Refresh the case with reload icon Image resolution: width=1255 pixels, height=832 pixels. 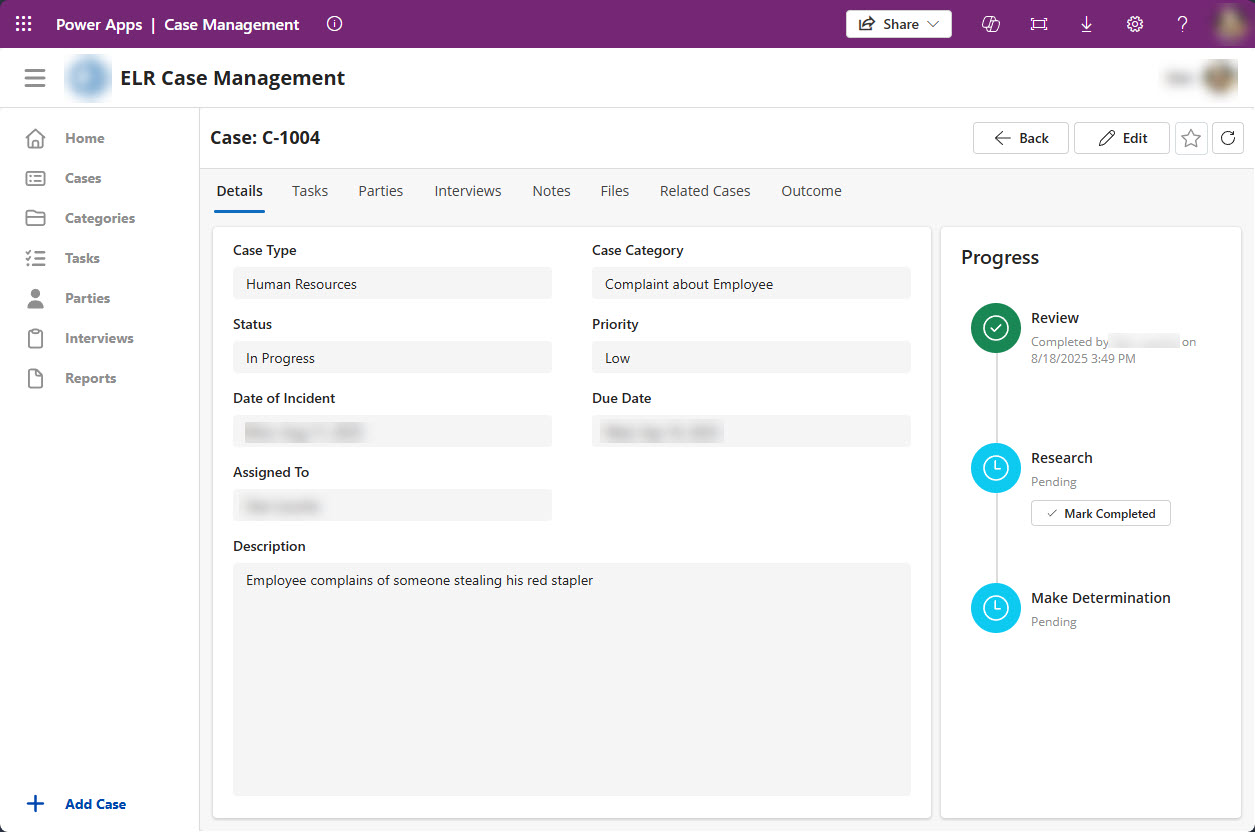point(1228,138)
